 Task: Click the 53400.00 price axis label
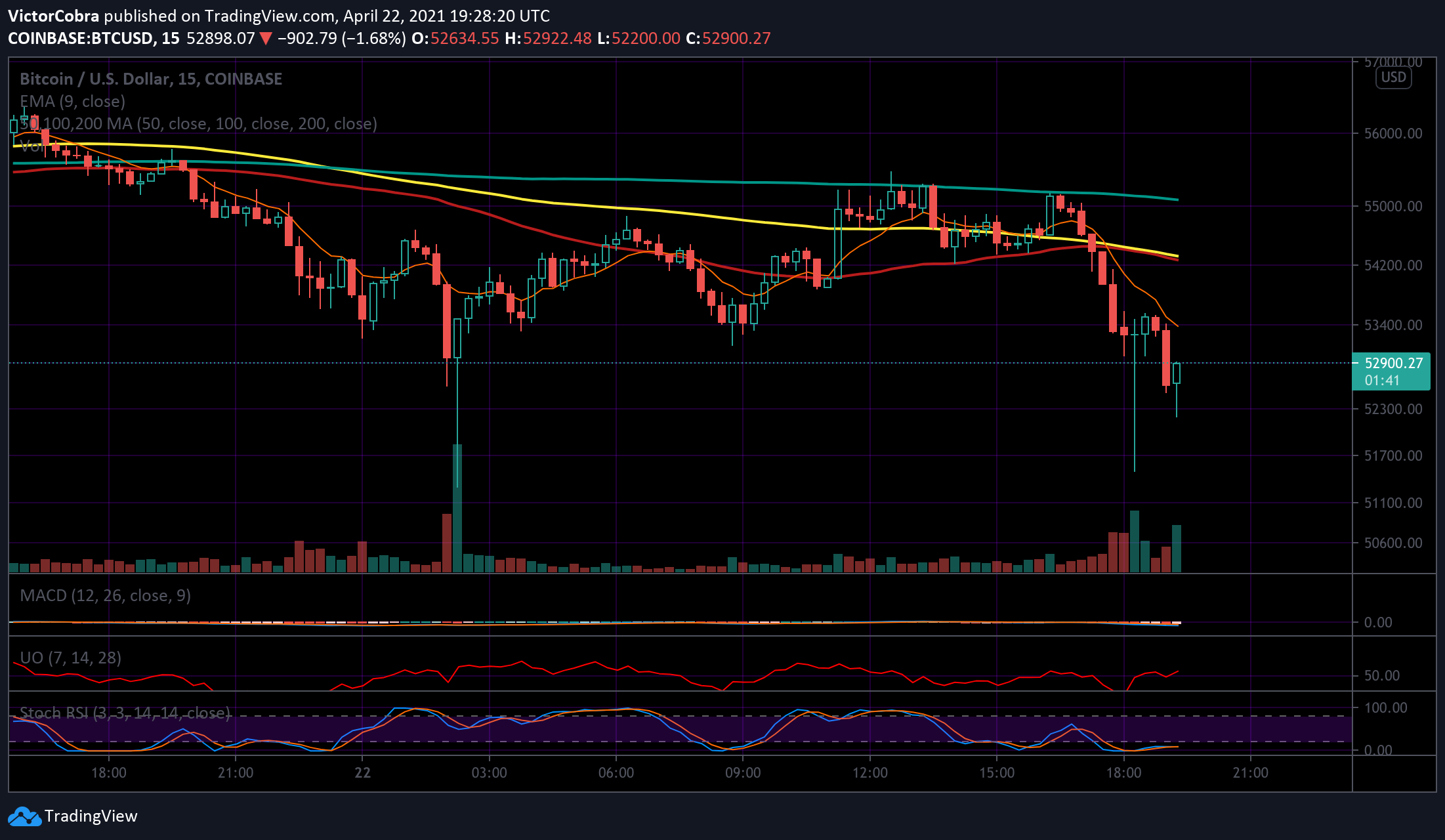(1393, 325)
